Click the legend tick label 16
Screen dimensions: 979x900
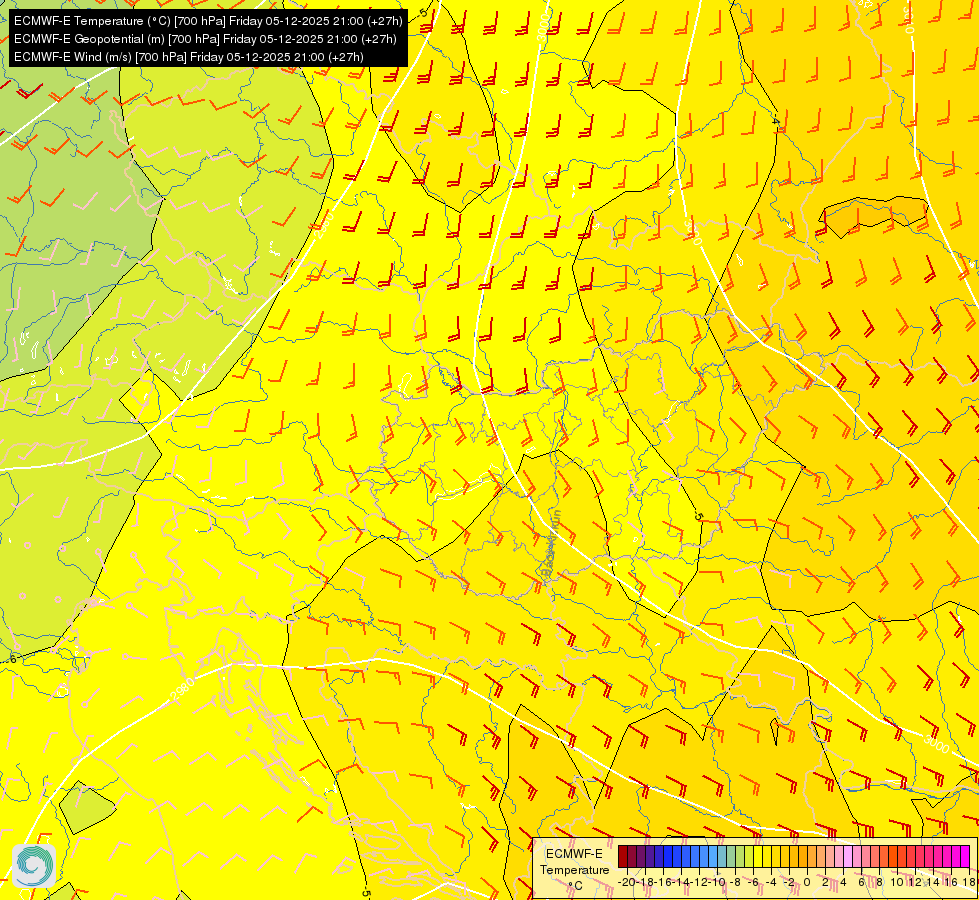tap(951, 882)
